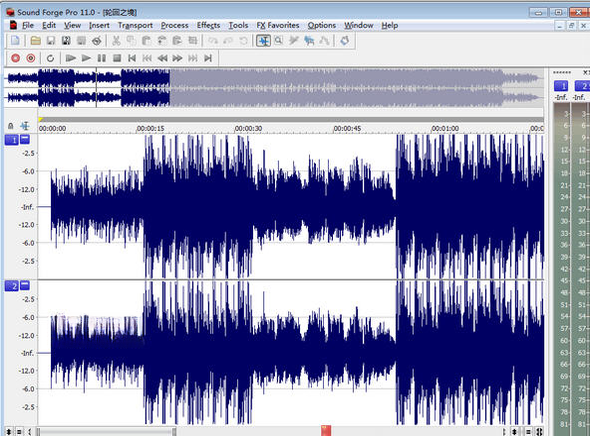The image size is (590, 436).
Task: Select the Event tool
Action: tap(309, 40)
